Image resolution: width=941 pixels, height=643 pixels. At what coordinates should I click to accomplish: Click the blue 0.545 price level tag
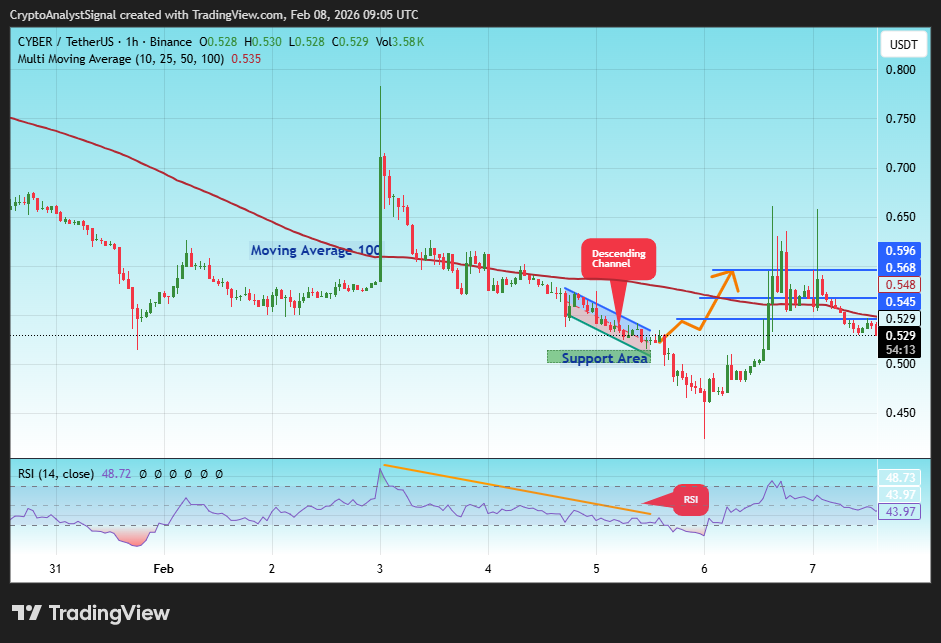[x=900, y=301]
